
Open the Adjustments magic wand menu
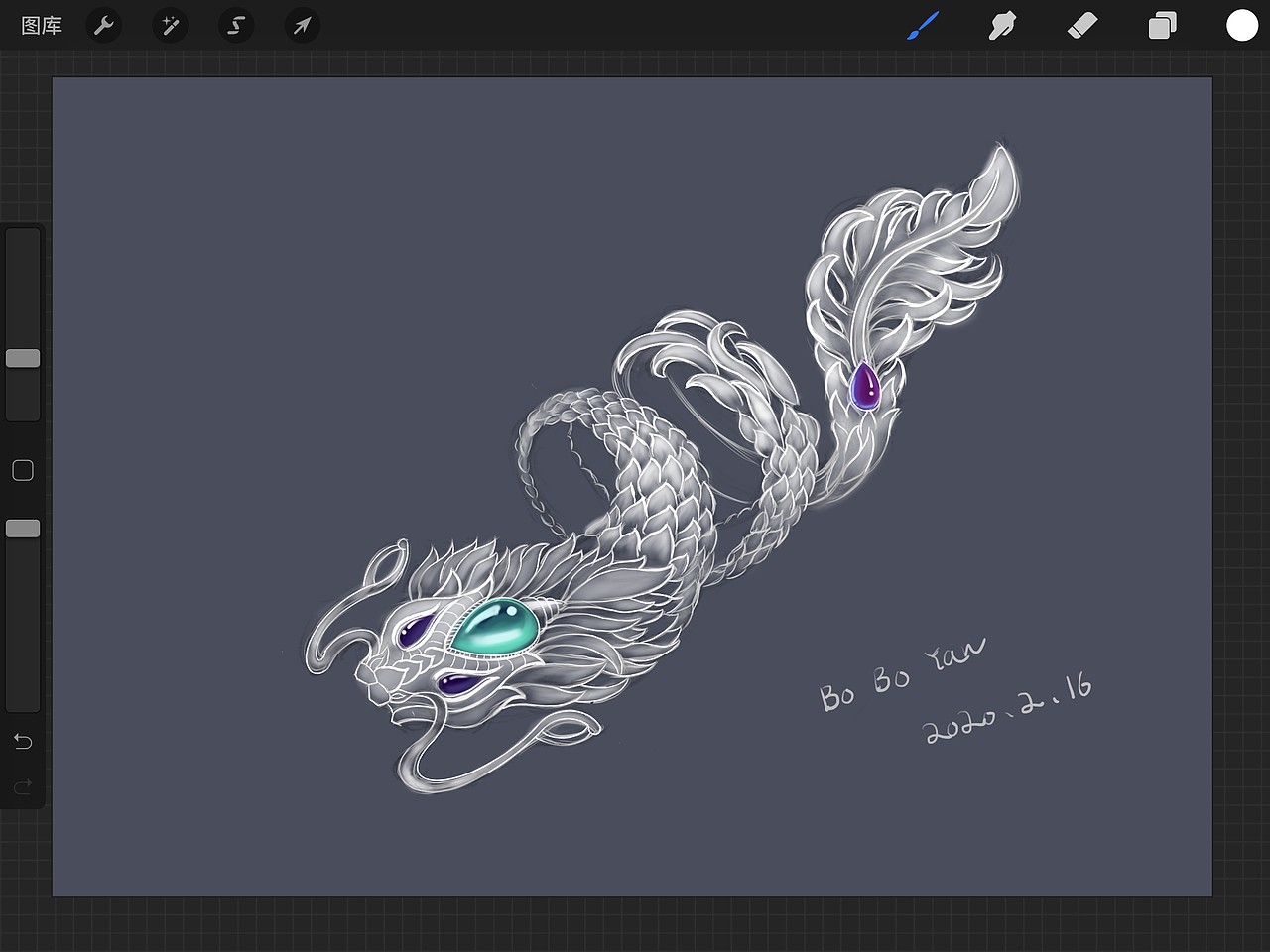169,26
